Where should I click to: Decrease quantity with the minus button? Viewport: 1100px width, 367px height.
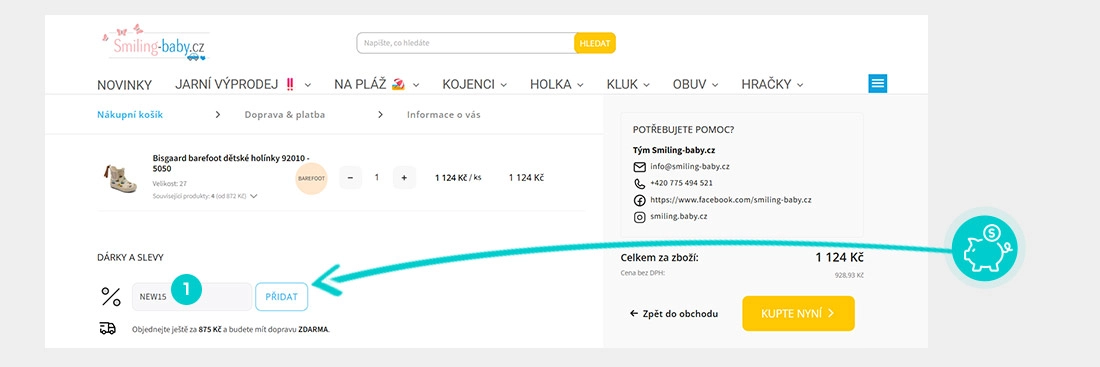[350, 178]
